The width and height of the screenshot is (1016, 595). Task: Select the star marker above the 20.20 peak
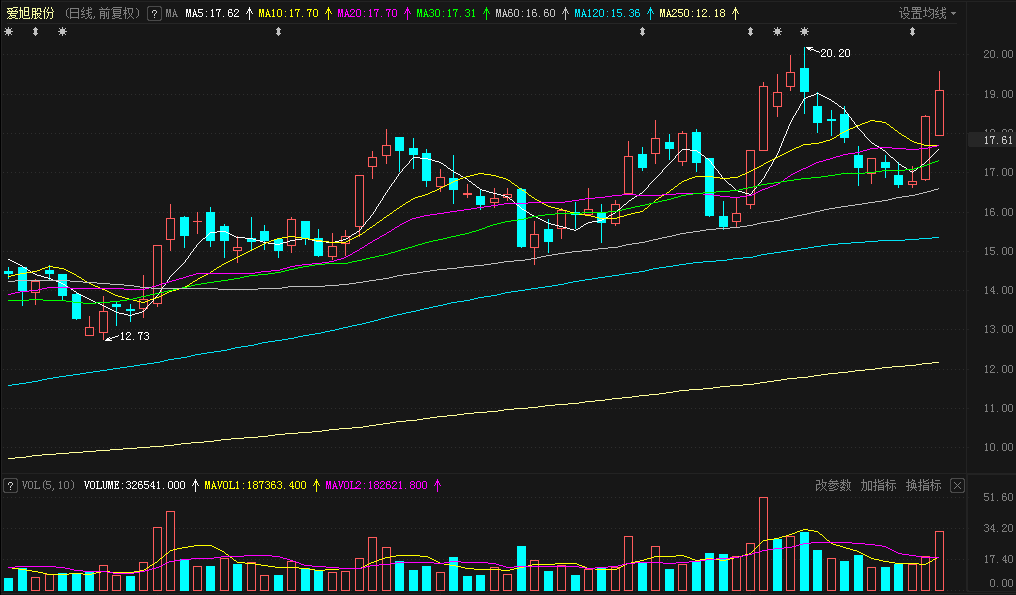804,33
